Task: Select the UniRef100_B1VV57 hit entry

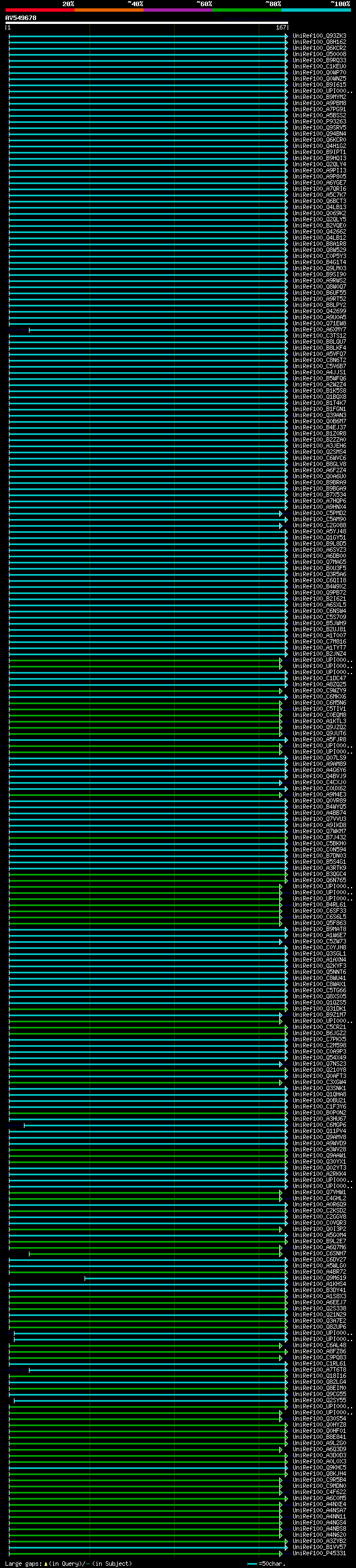Action: (319, 1547)
